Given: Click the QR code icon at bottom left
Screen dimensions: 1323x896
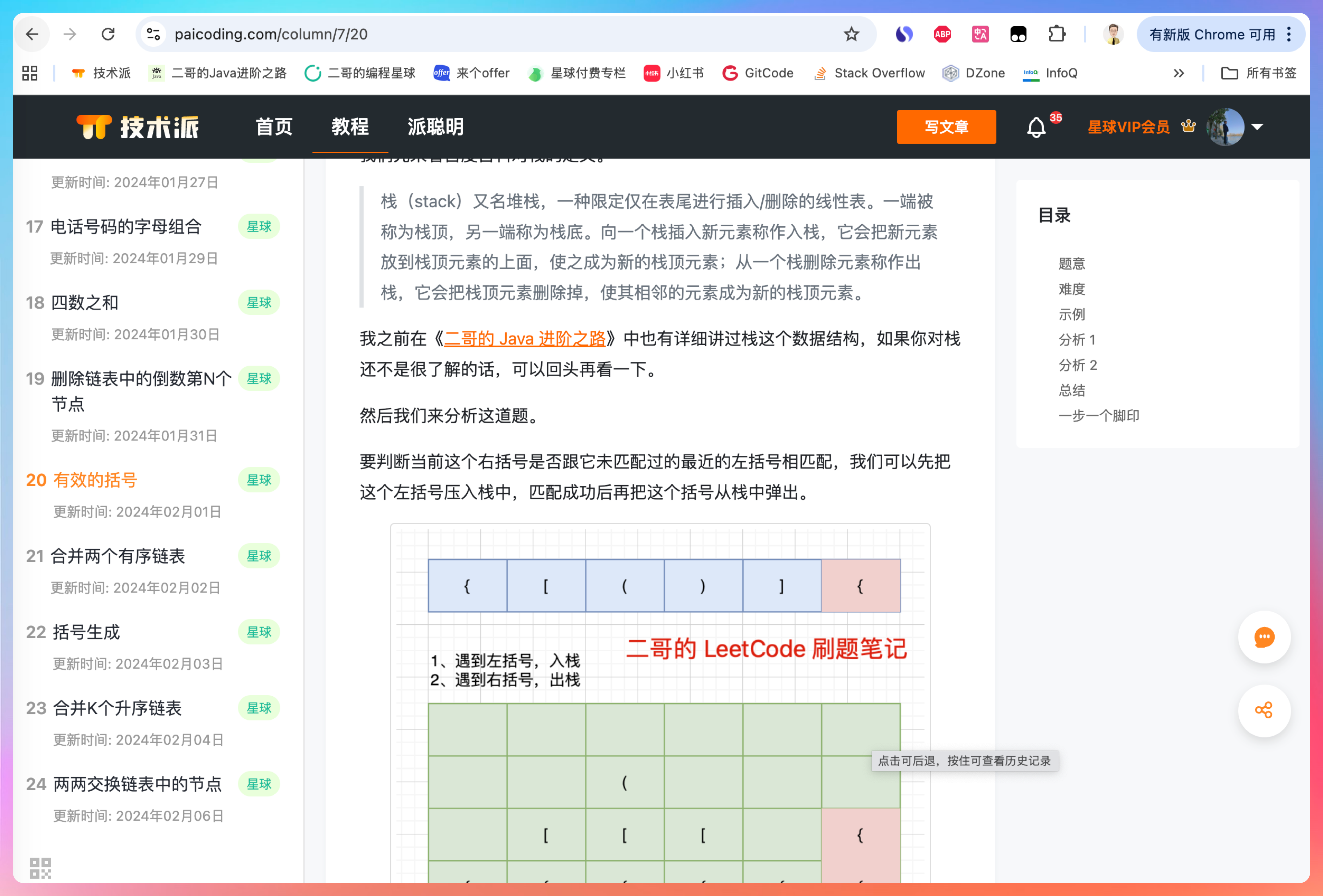Looking at the screenshot, I should 40,867.
